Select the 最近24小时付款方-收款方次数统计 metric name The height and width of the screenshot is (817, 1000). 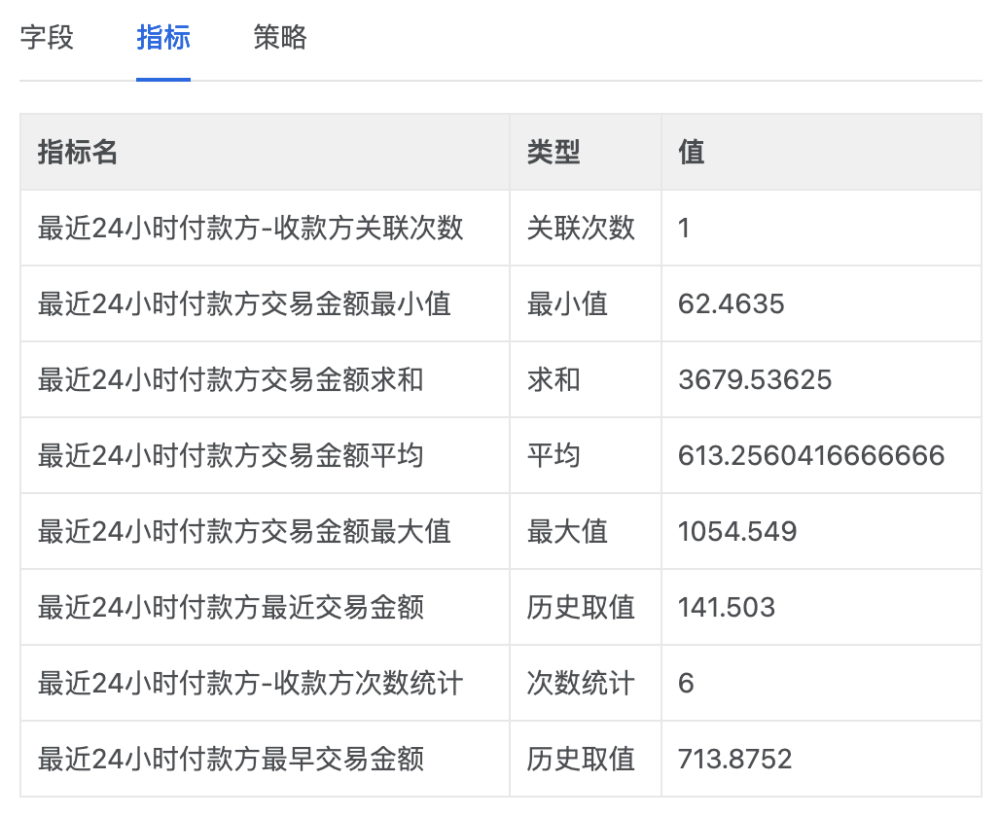(x=250, y=683)
